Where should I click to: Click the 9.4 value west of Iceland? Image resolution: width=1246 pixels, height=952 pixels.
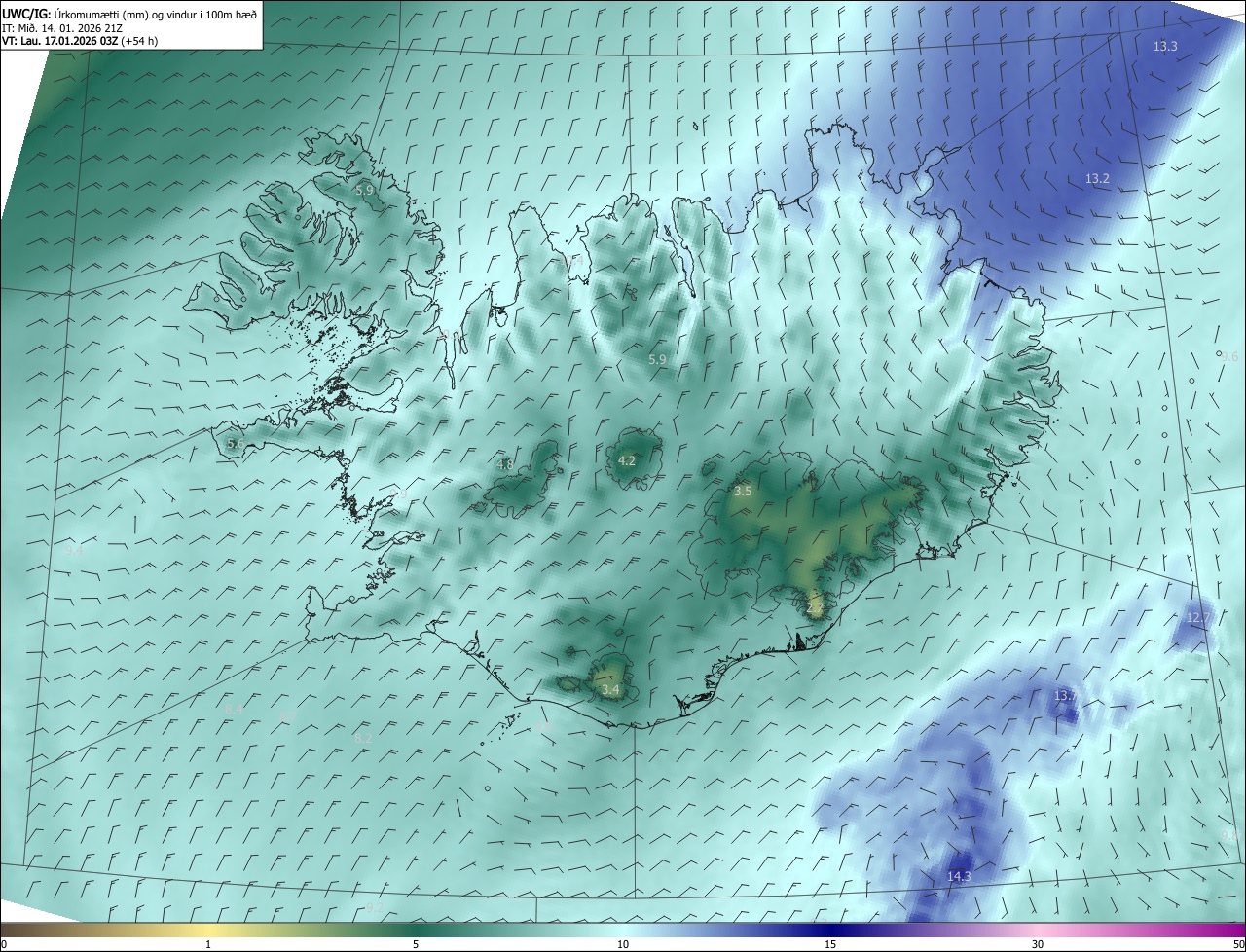[x=74, y=551]
